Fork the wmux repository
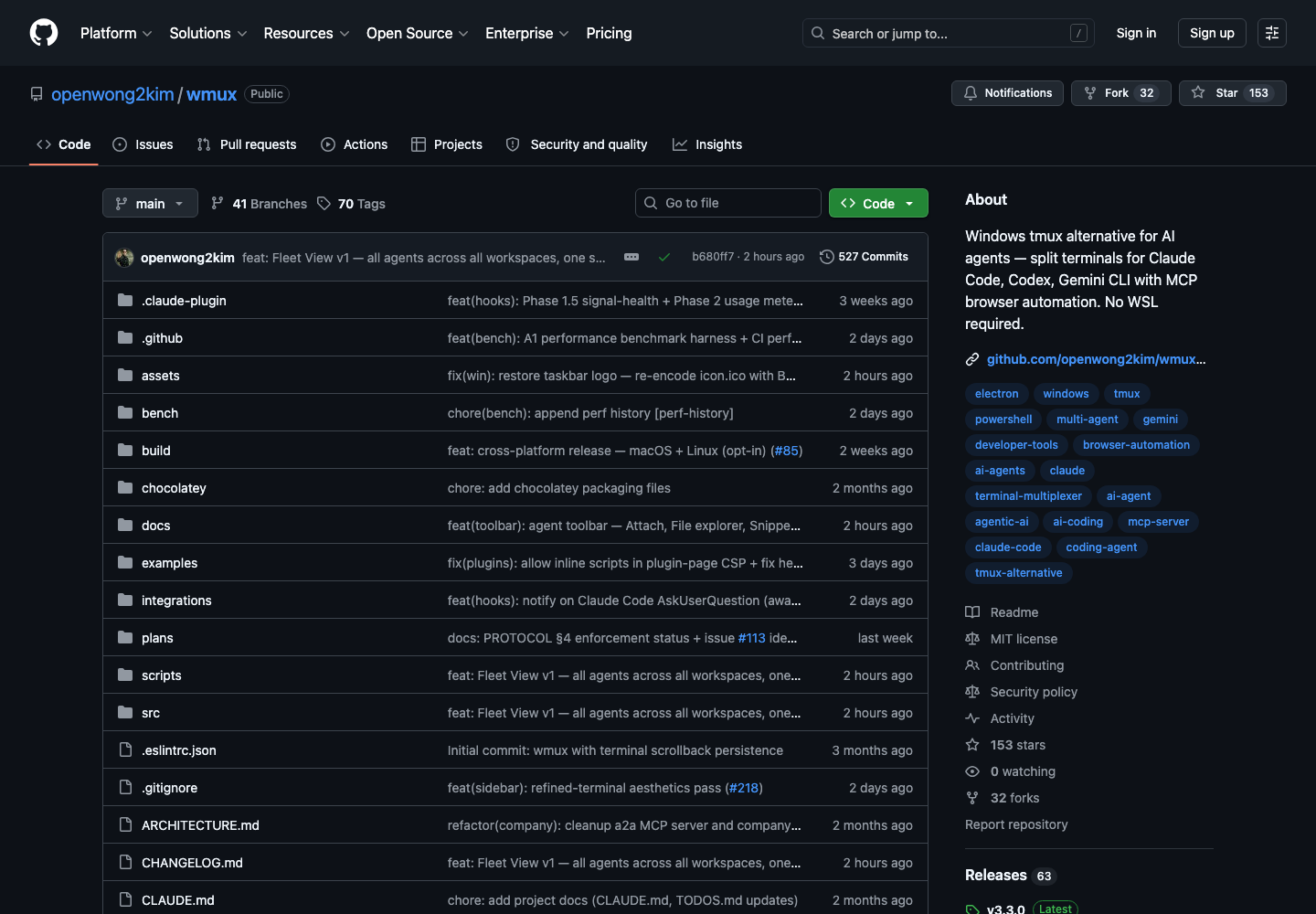1316x914 pixels. point(1121,93)
